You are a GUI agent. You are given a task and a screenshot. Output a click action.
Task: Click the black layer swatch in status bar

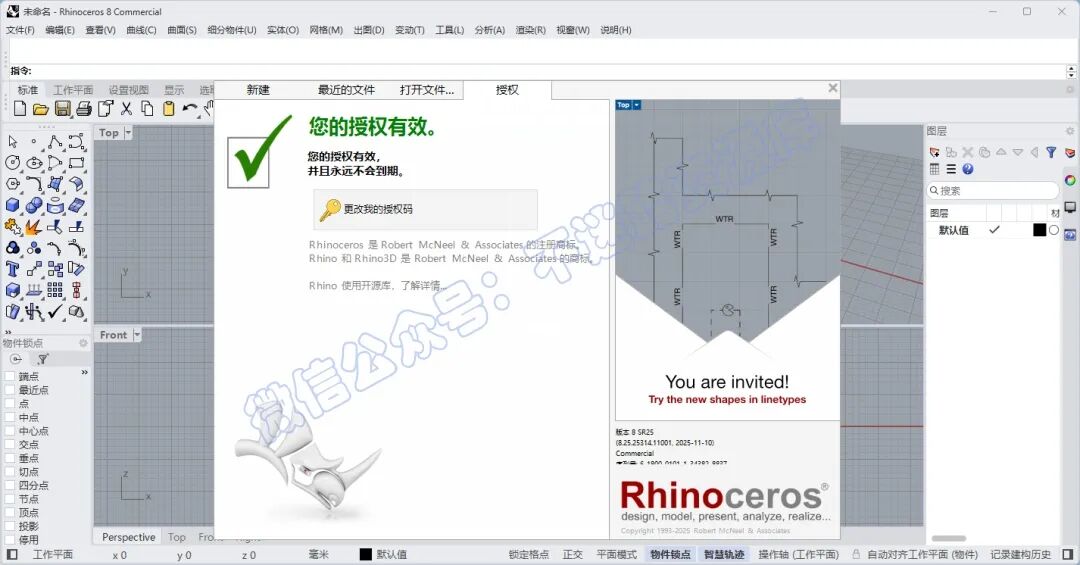[366, 554]
